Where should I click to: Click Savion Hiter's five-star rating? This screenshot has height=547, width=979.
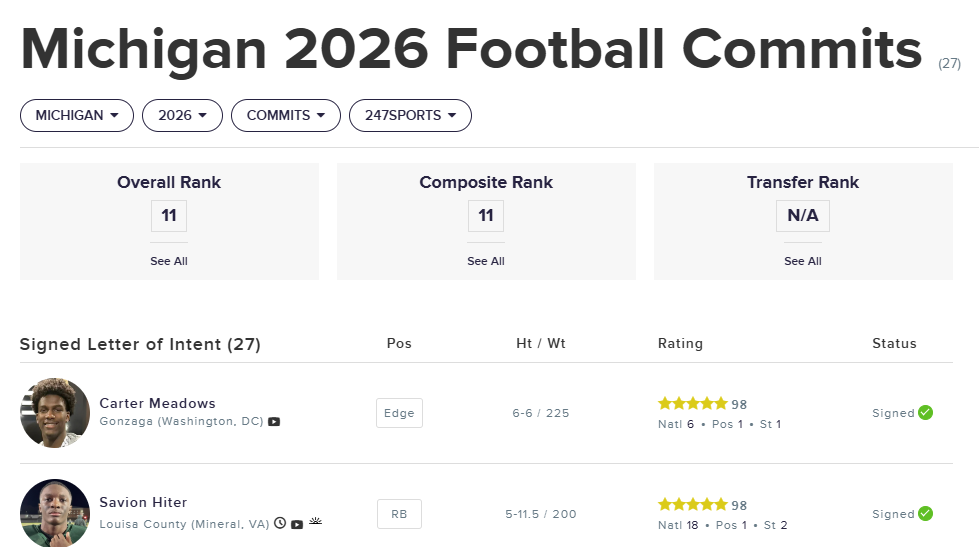point(692,505)
